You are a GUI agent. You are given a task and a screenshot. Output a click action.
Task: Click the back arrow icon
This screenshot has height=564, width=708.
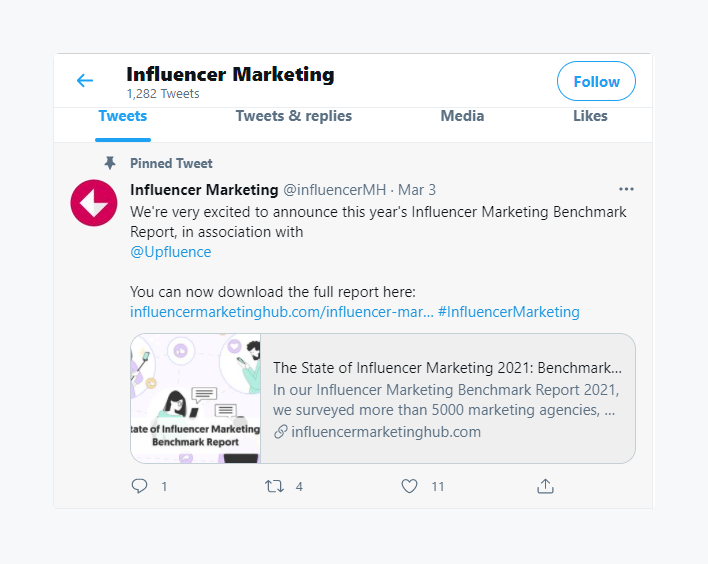coord(85,81)
